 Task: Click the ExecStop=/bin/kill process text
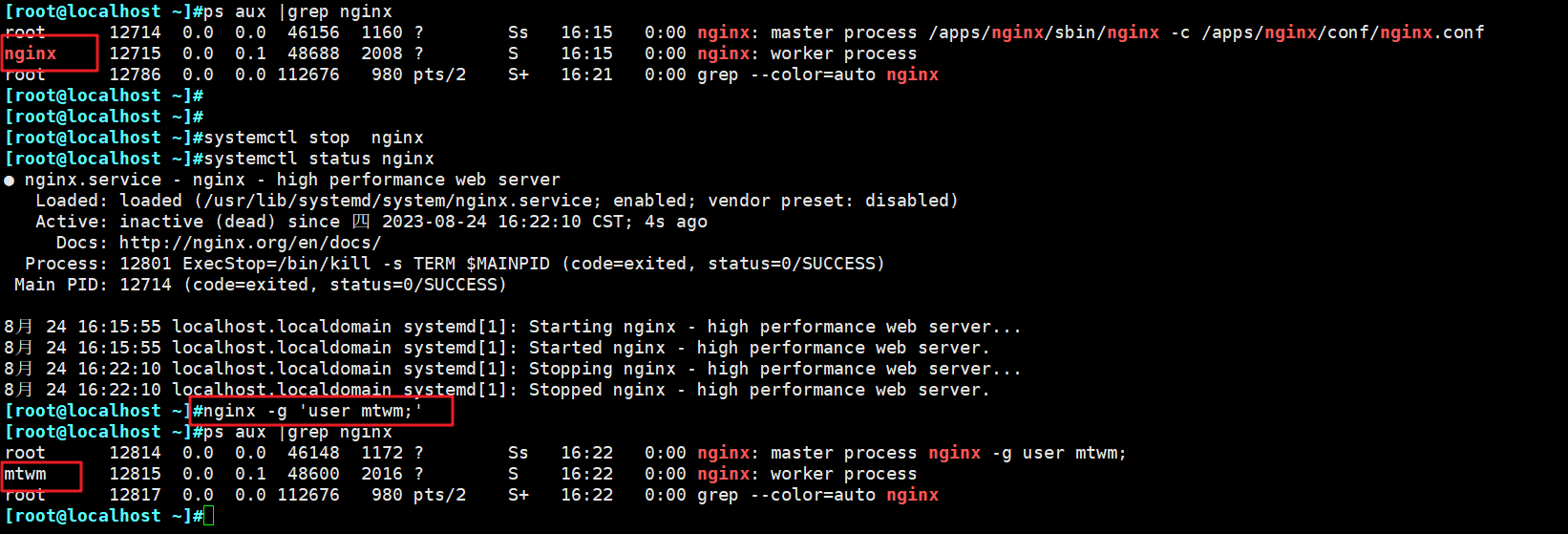[x=277, y=264]
